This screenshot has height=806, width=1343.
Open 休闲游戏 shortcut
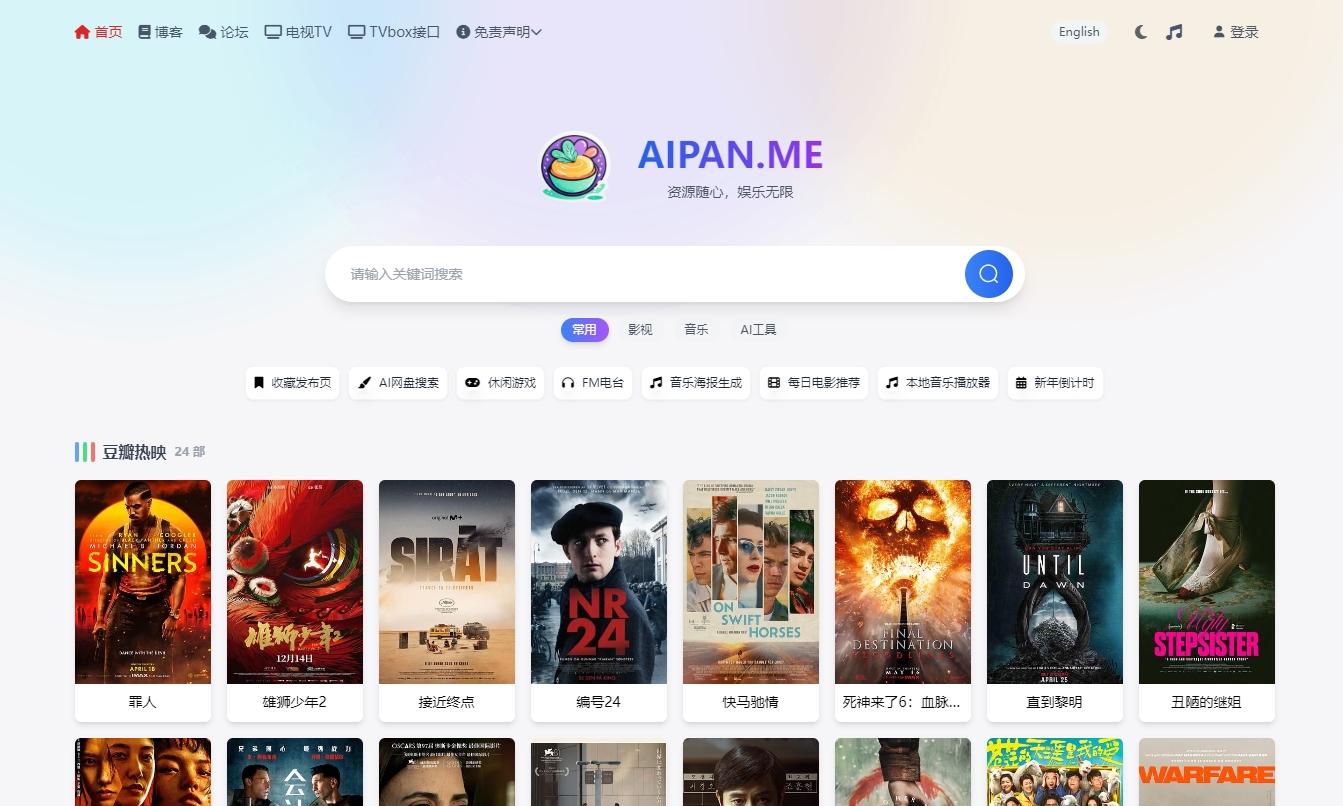(501, 383)
